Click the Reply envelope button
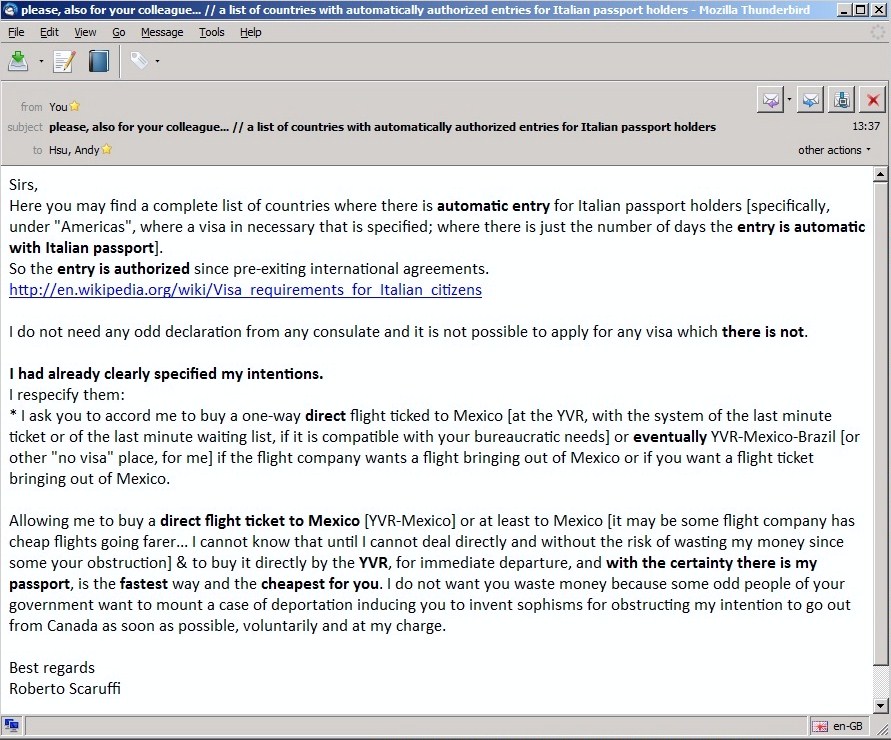Viewport: 891px width, 740px height. (x=771, y=101)
